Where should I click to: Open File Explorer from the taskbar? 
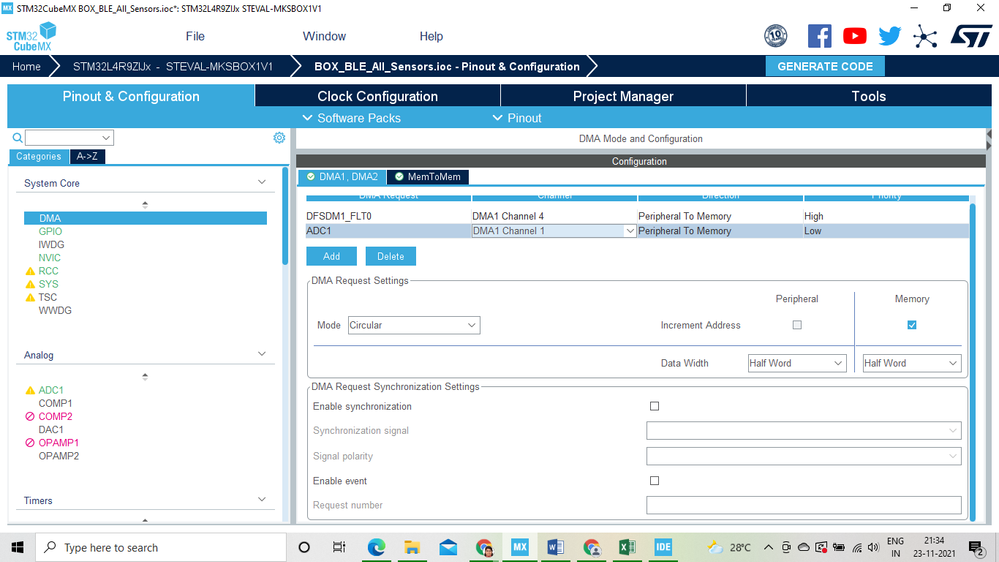pos(412,547)
